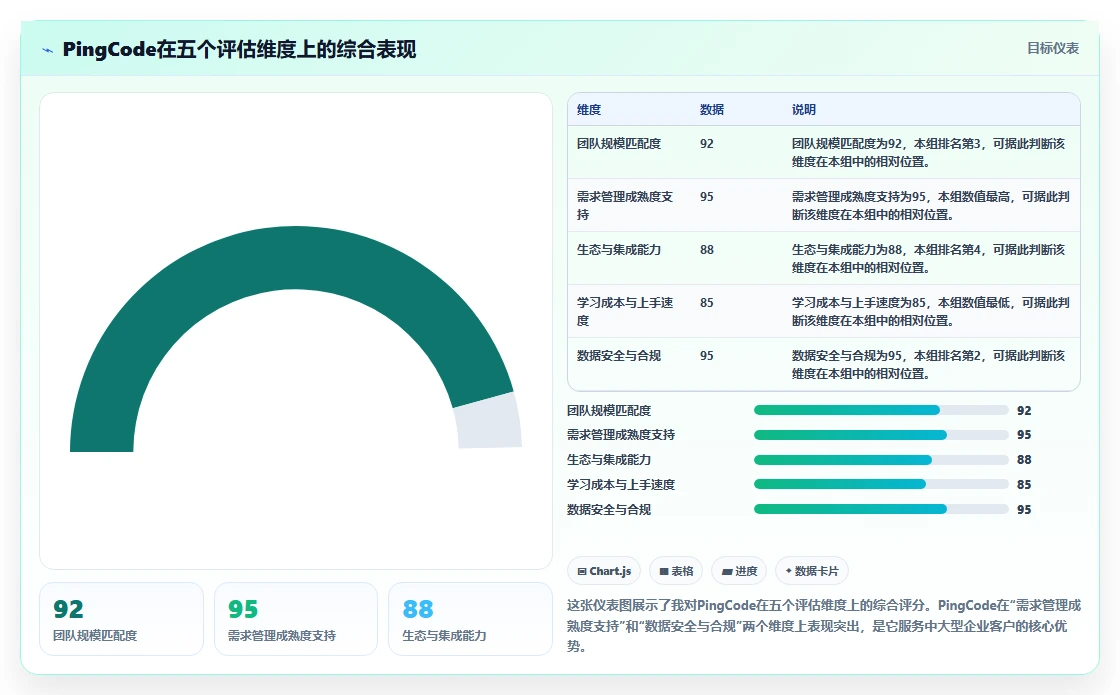Click the 说明 column header
1120x695 pixels.
[804, 109]
